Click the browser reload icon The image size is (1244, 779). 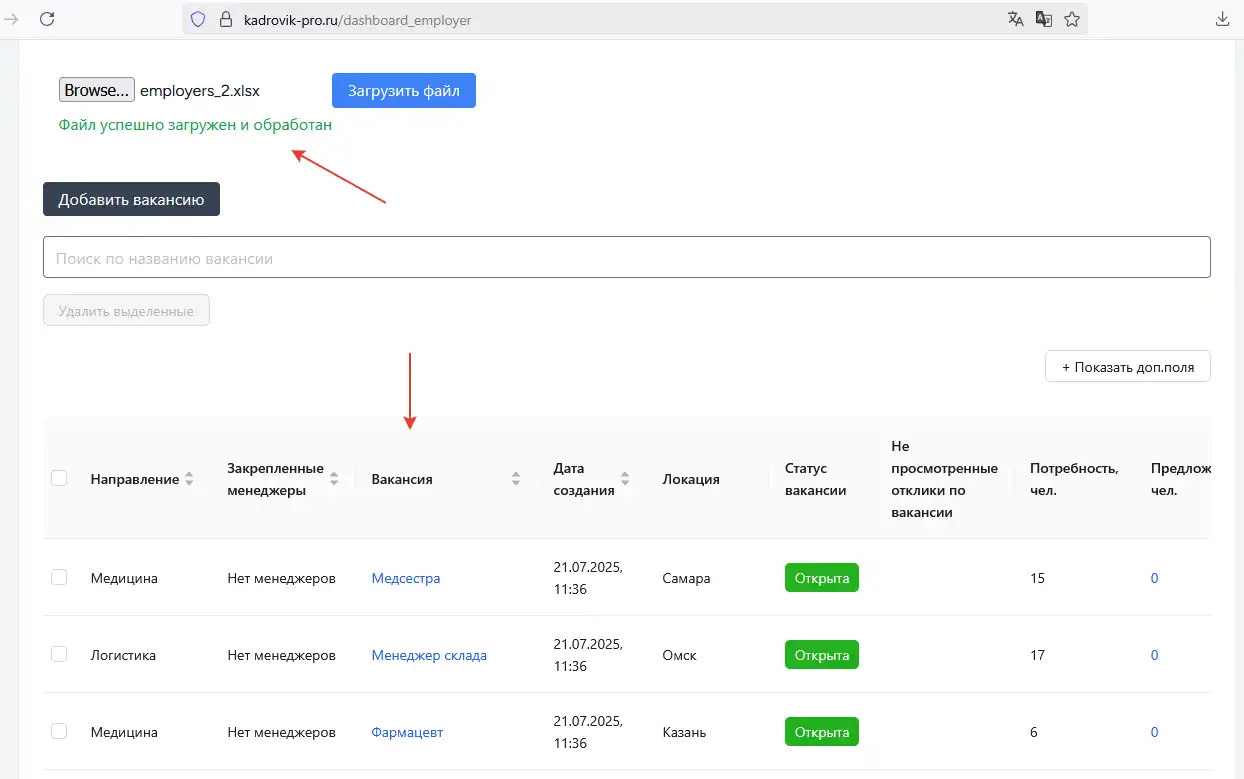pyautogui.click(x=46, y=19)
